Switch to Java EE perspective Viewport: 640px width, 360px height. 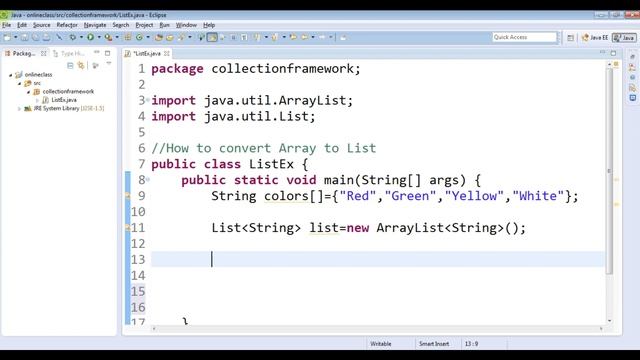click(x=595, y=37)
